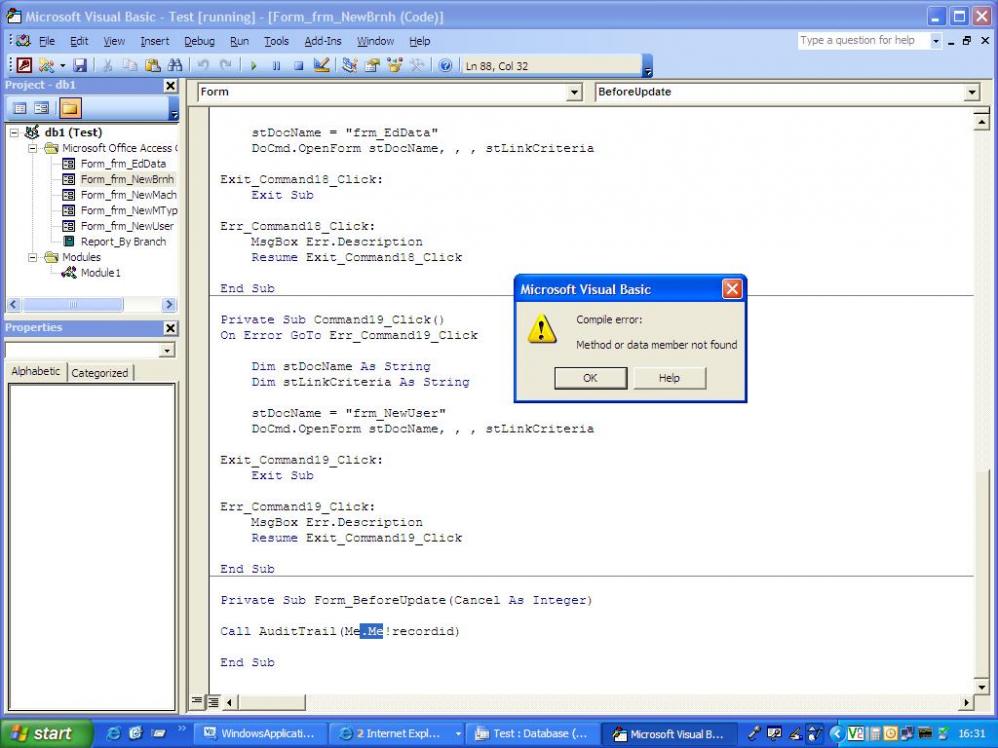Select Form_frm_EdData in project tree
998x748 pixels.
(x=123, y=164)
